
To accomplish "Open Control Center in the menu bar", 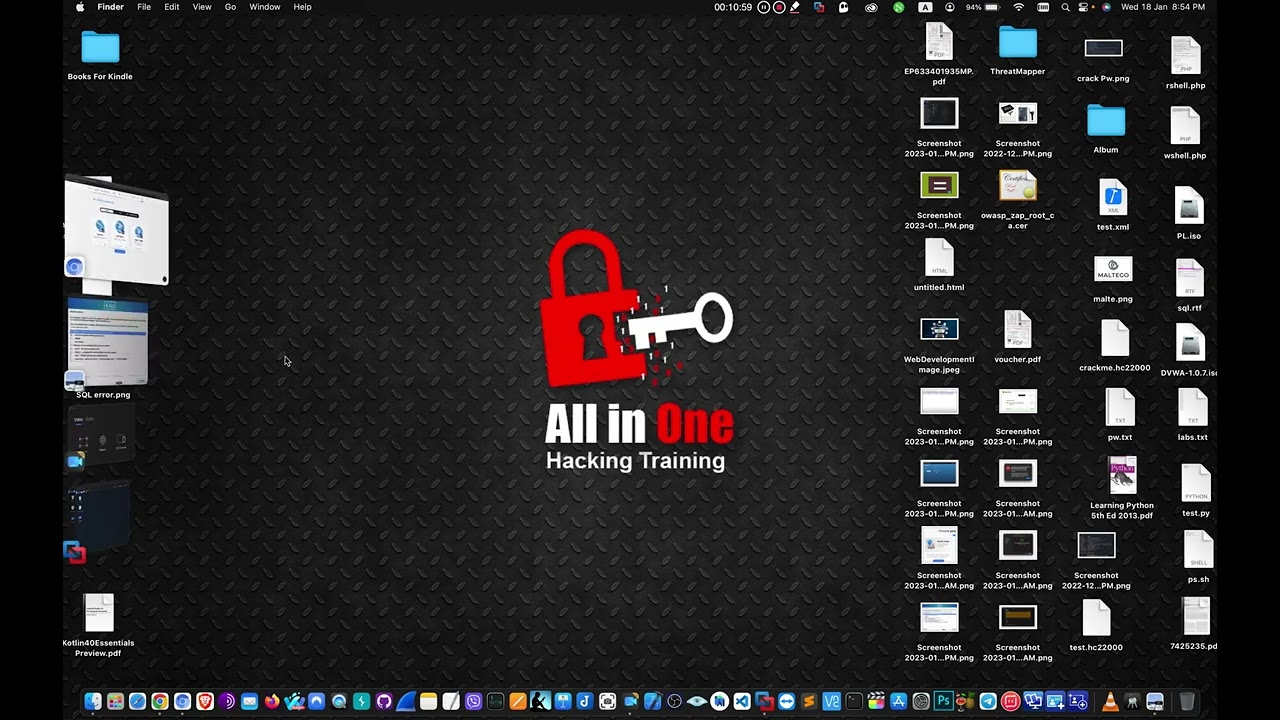I will point(1083,7).
